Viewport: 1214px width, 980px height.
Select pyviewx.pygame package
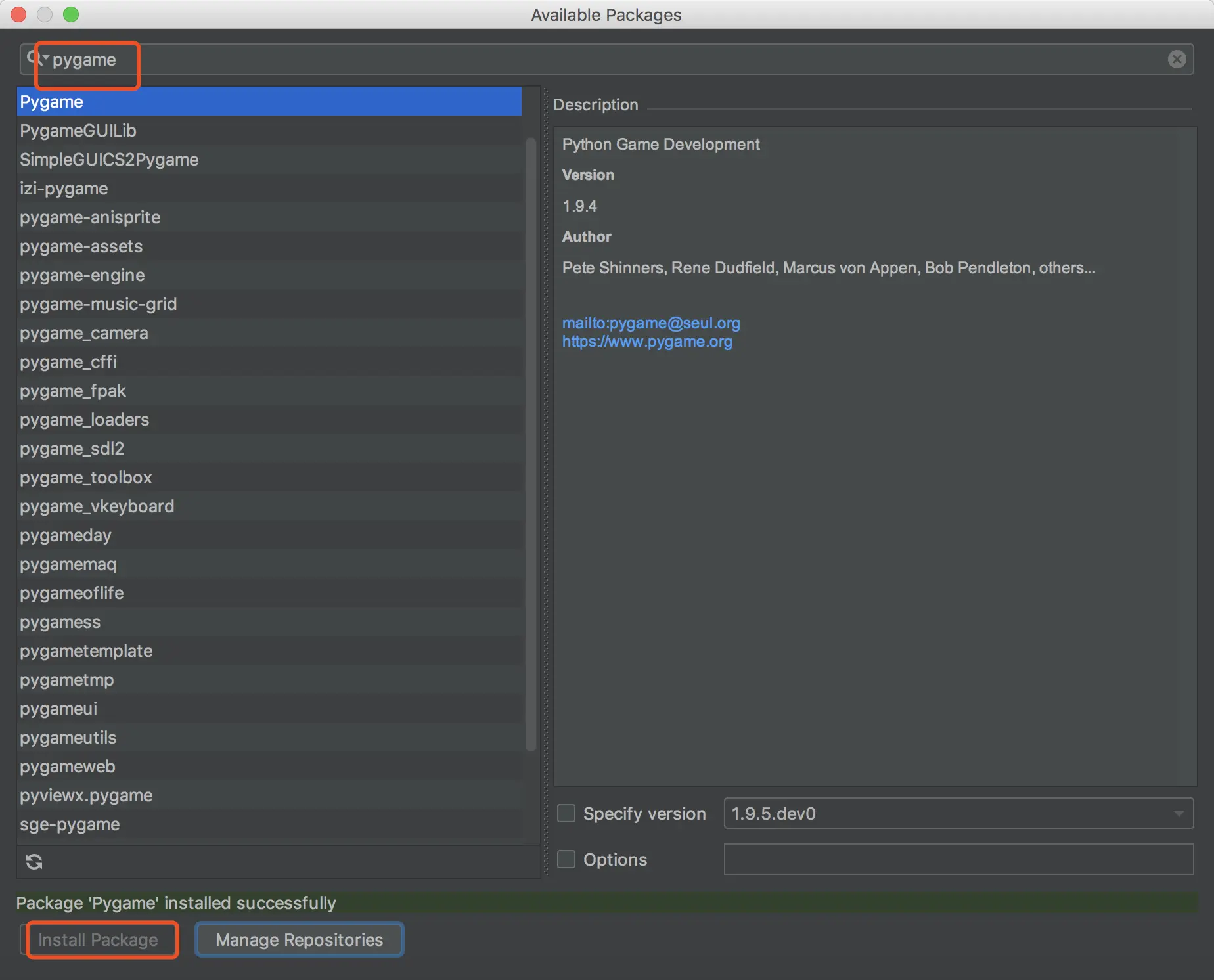tap(269, 795)
